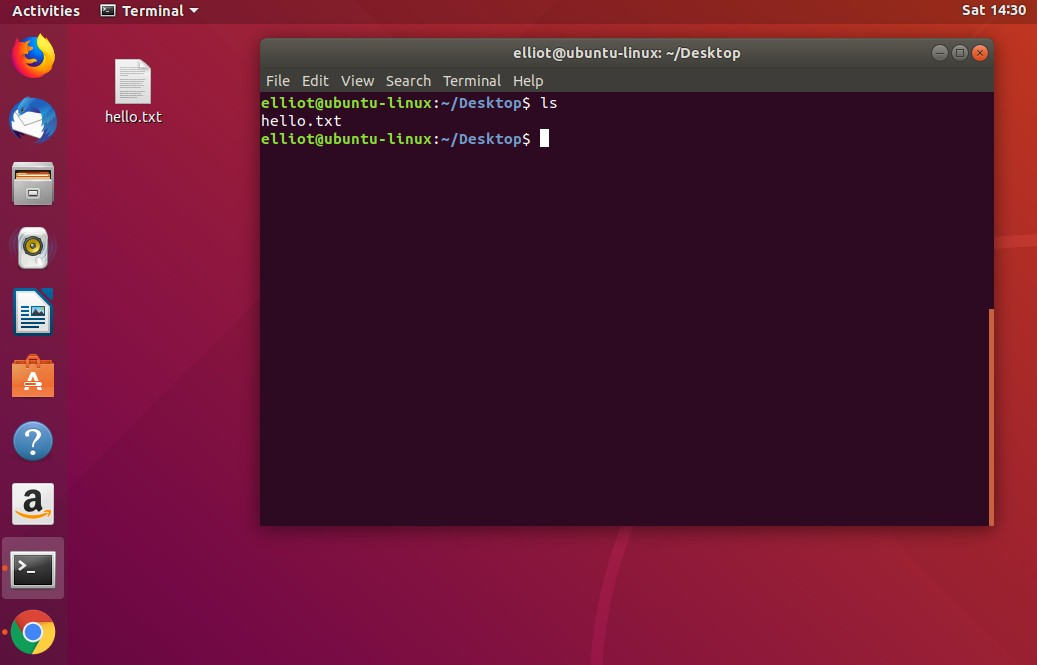Open the View menu in Terminal
The image size is (1037, 665).
click(357, 81)
